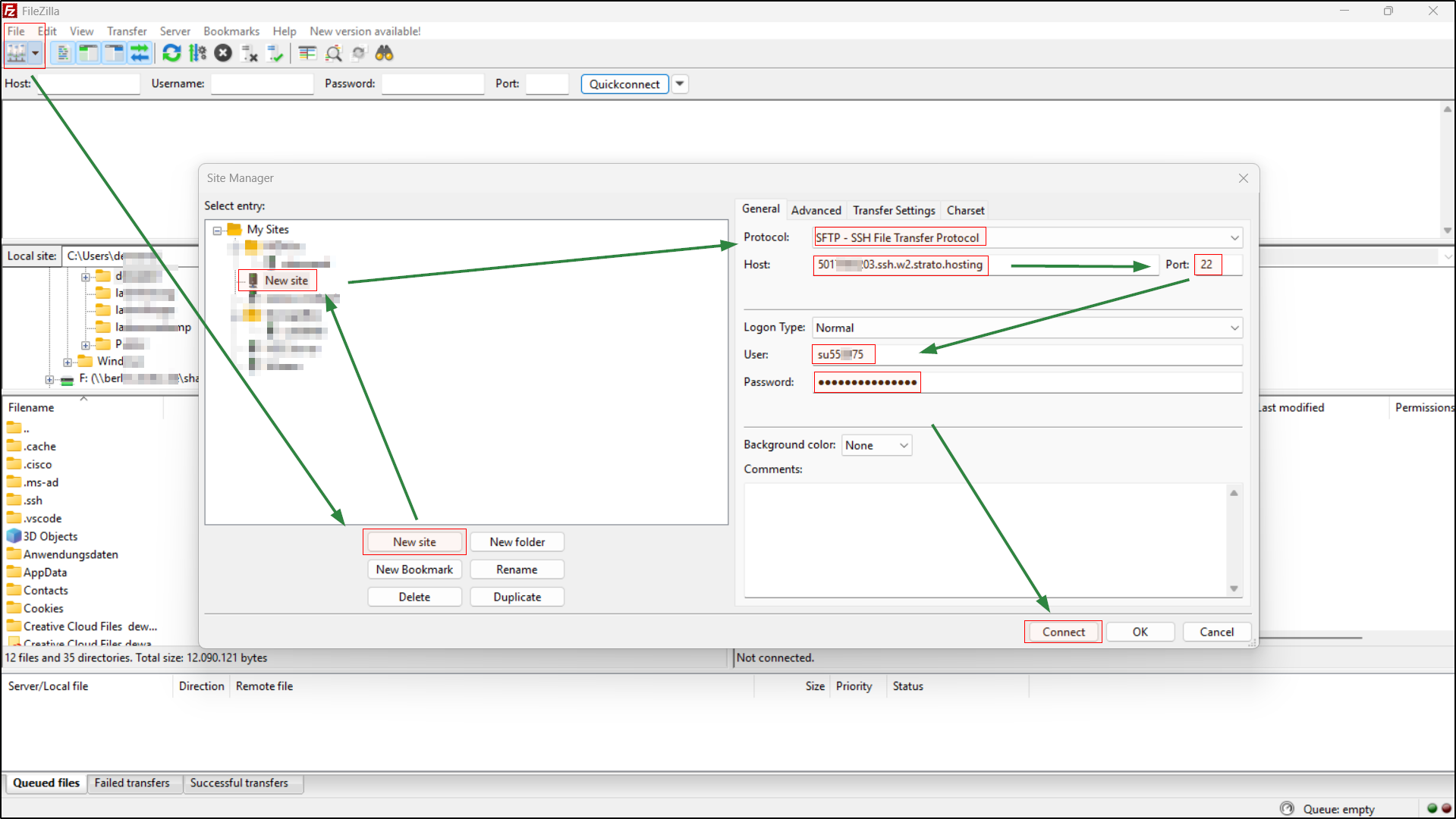1456x819 pixels.
Task: Disconnect from the visible server
Action: pyautogui.click(x=250, y=53)
